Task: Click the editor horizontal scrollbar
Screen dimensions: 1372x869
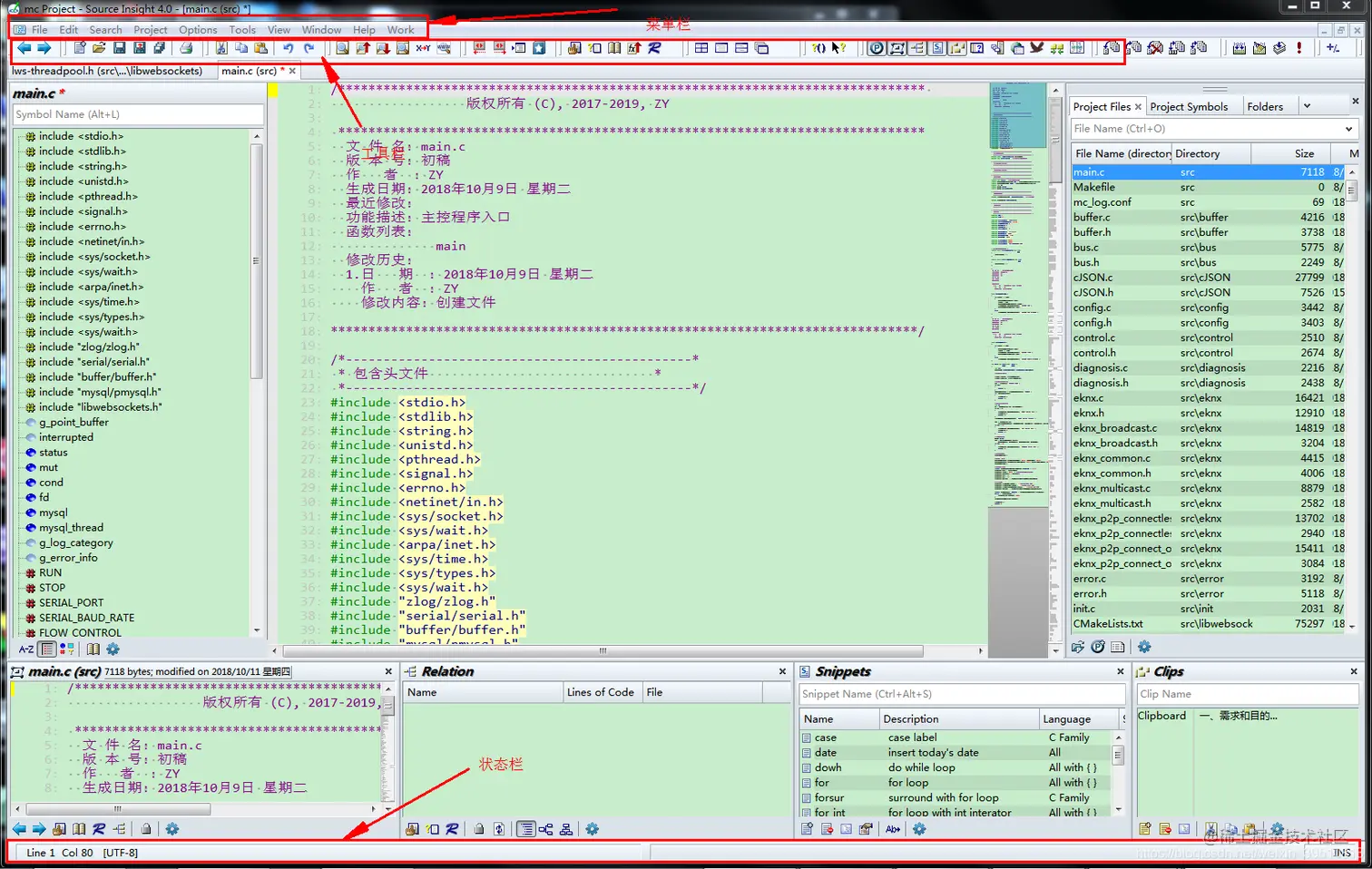Action: tap(603, 650)
